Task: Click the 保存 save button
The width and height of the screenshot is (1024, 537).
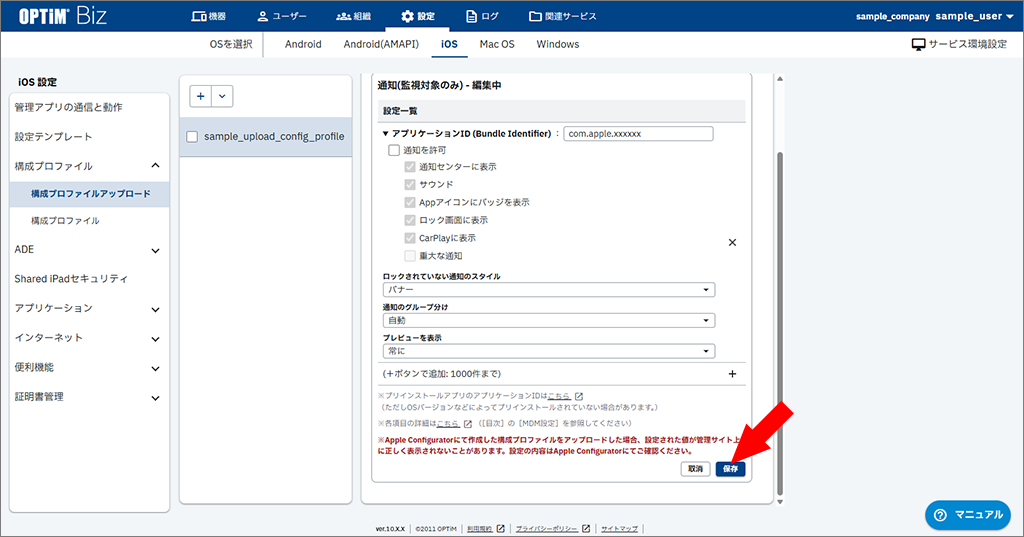Action: pyautogui.click(x=730, y=468)
